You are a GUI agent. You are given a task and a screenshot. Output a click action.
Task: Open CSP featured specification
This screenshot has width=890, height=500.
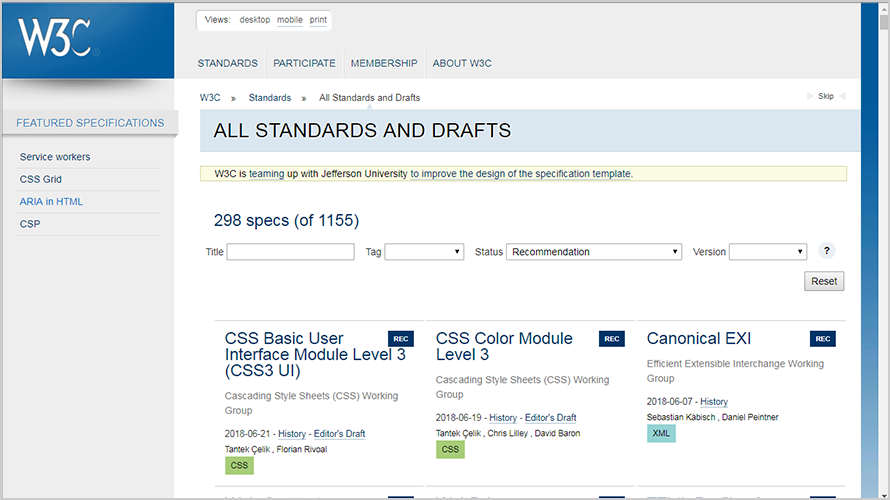pyautogui.click(x=30, y=224)
